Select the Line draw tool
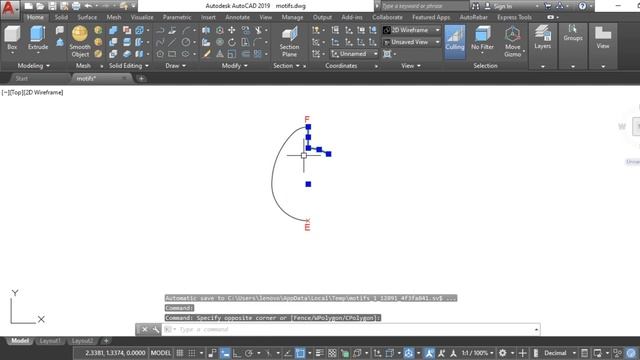The width and height of the screenshot is (640, 360). pyautogui.click(x=172, y=42)
